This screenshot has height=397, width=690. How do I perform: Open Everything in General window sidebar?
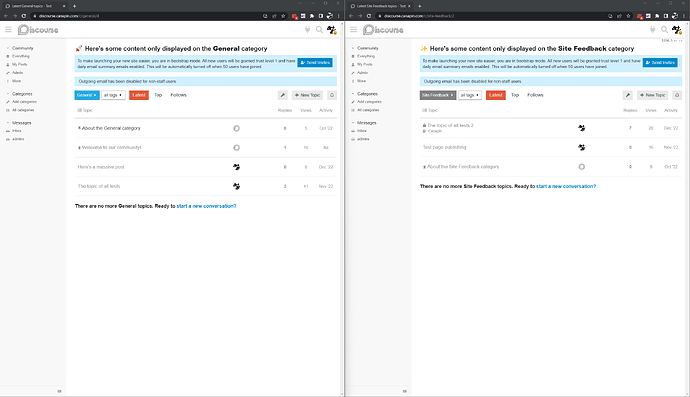pos(21,56)
